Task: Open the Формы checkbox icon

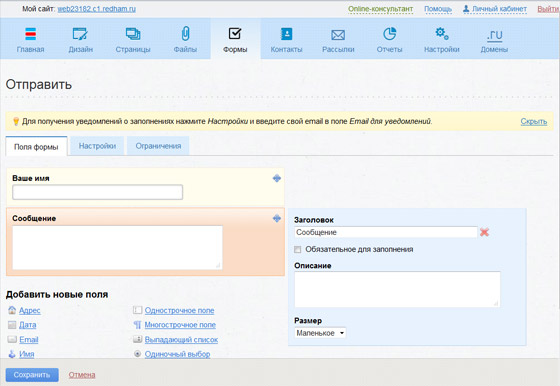Action: tap(235, 34)
